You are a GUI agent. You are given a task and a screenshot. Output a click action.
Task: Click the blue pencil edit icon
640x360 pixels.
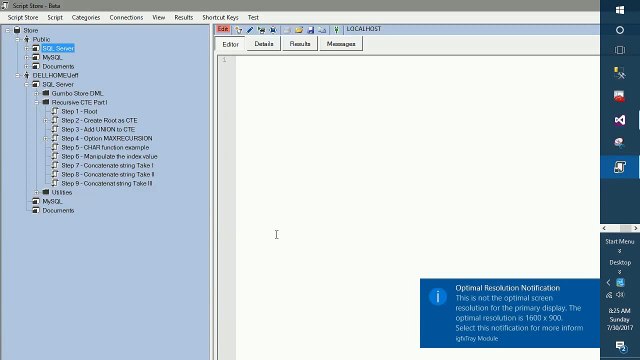(250, 30)
